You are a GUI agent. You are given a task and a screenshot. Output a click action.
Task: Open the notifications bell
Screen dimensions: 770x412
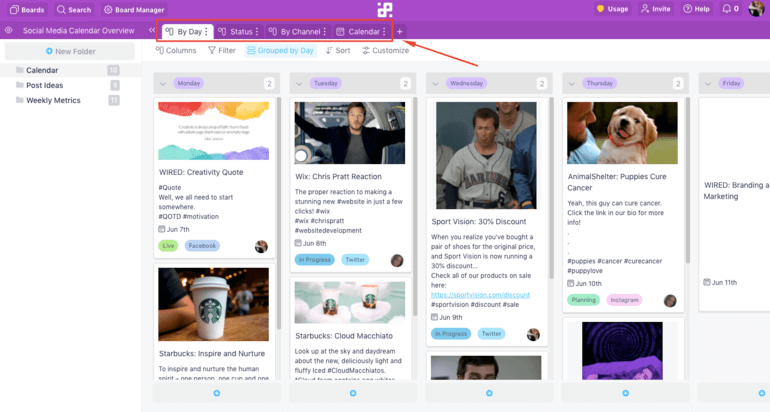730,9
